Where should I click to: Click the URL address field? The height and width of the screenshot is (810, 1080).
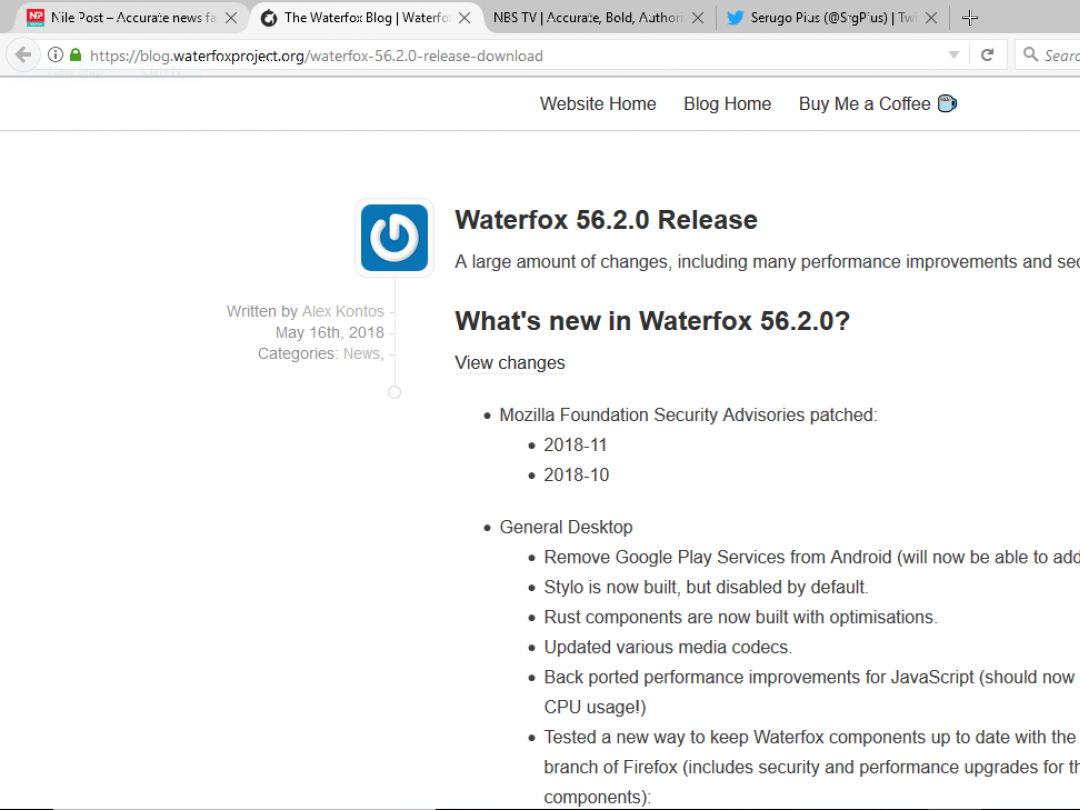(x=500, y=56)
